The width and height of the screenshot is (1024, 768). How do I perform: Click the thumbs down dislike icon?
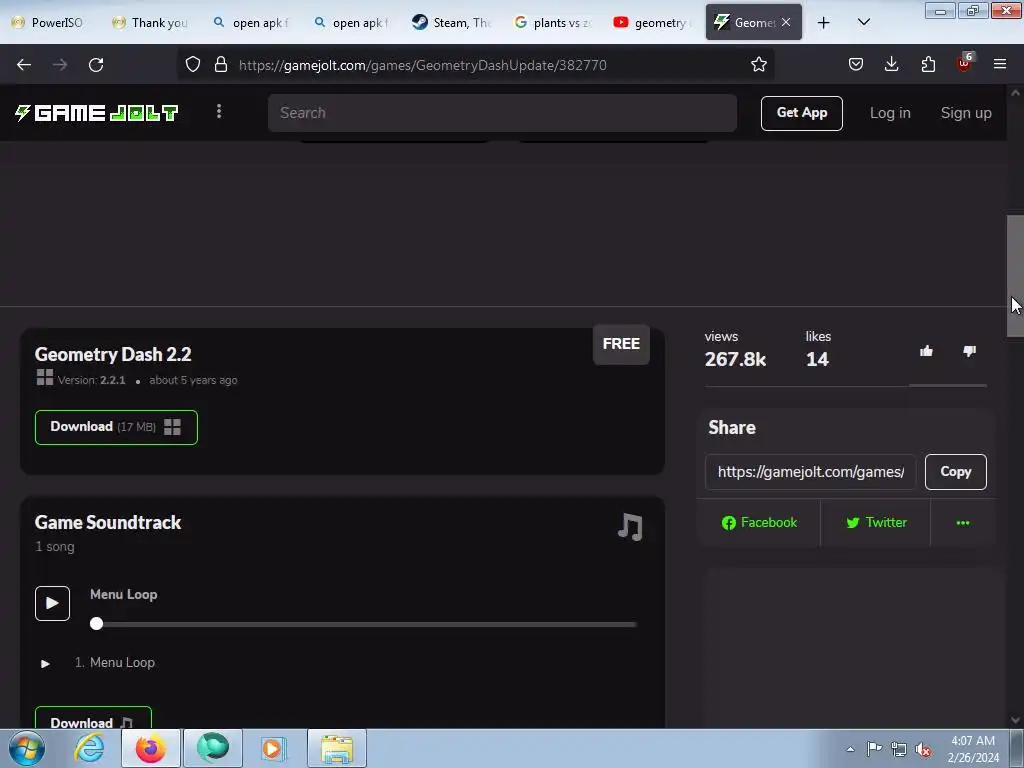[x=969, y=351]
